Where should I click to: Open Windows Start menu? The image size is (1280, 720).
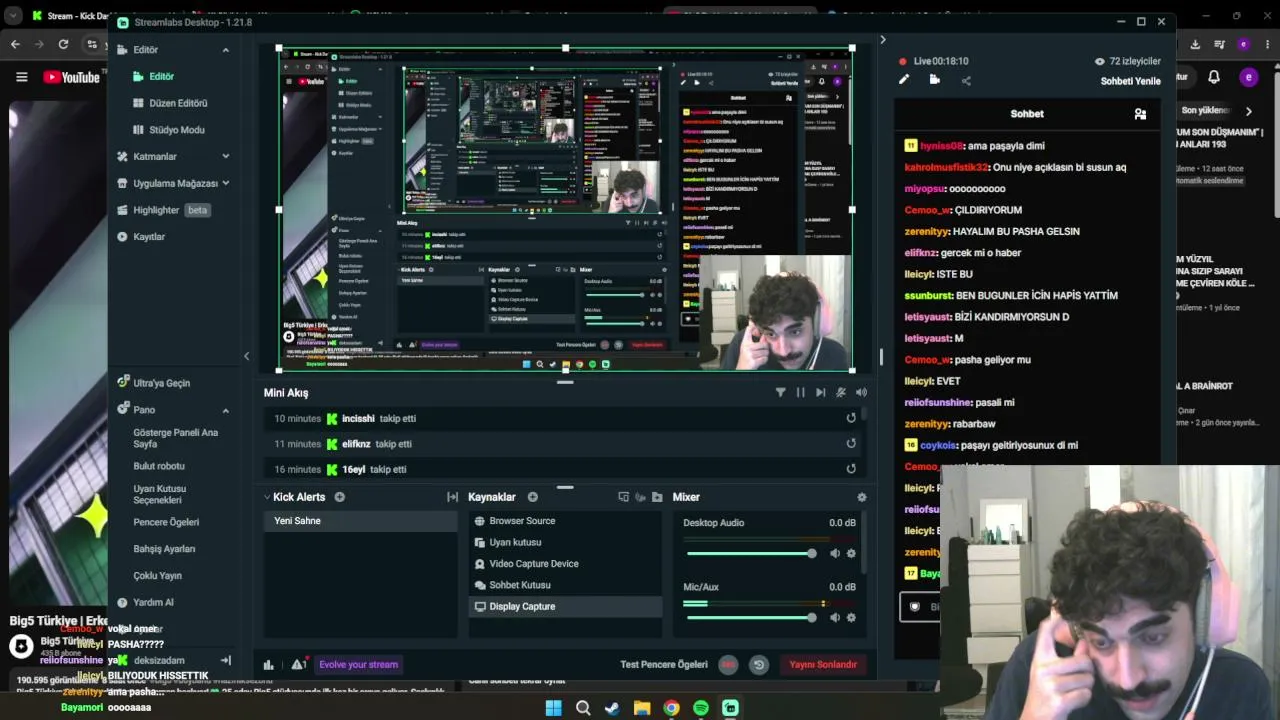click(x=553, y=708)
